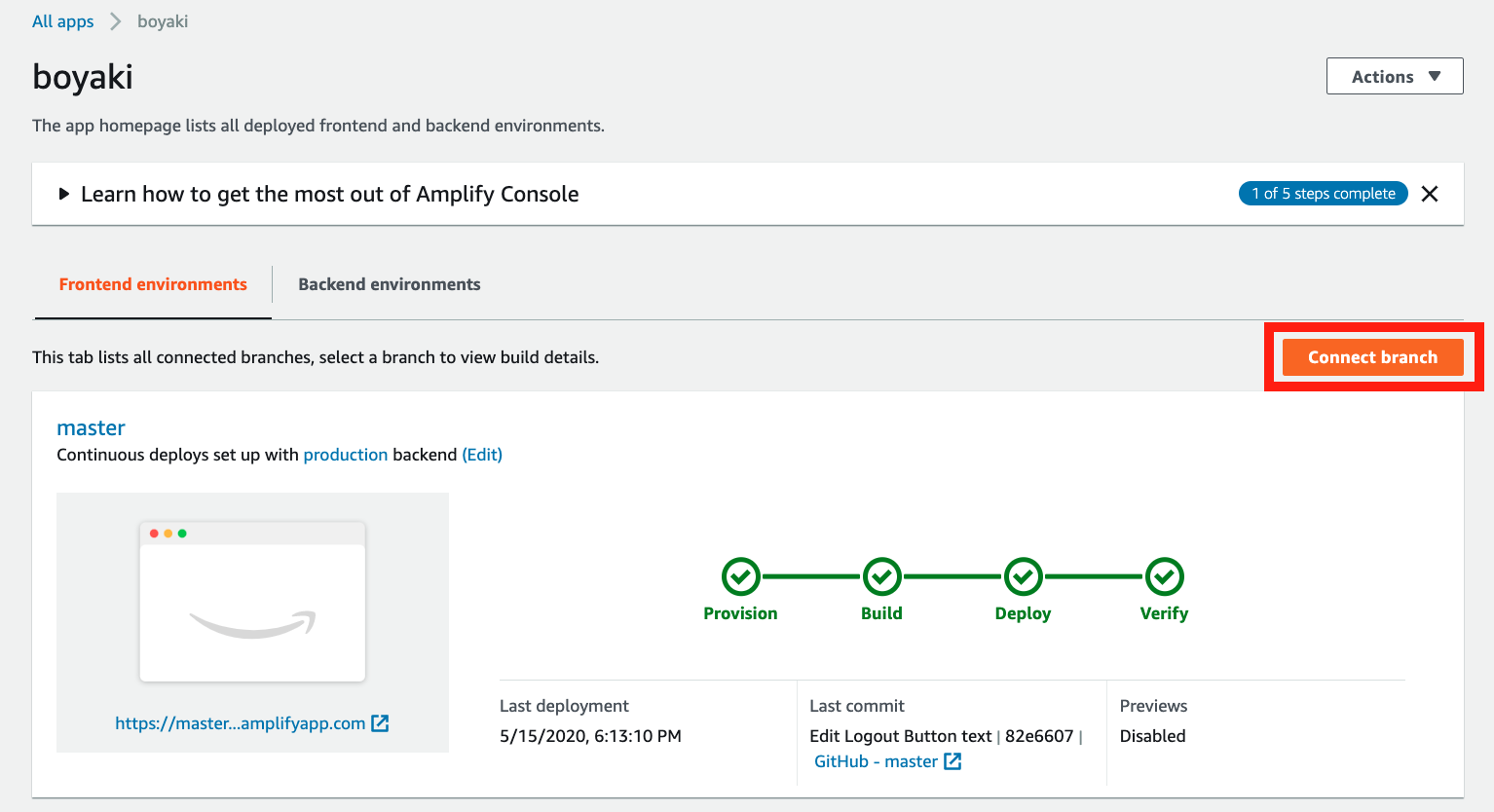This screenshot has height=812, width=1494.
Task: Click the (Edit) backend link
Action: click(x=482, y=455)
